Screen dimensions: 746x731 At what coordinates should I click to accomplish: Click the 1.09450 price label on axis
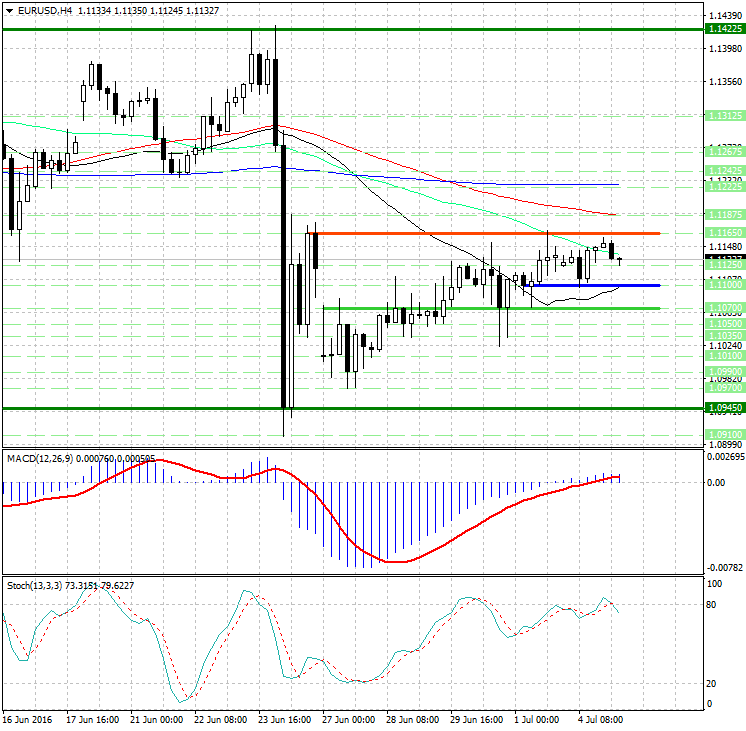(724, 408)
